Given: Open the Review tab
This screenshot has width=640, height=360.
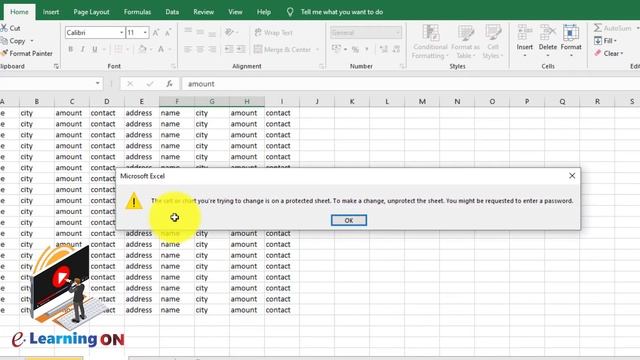Looking at the screenshot, I should click(x=203, y=12).
